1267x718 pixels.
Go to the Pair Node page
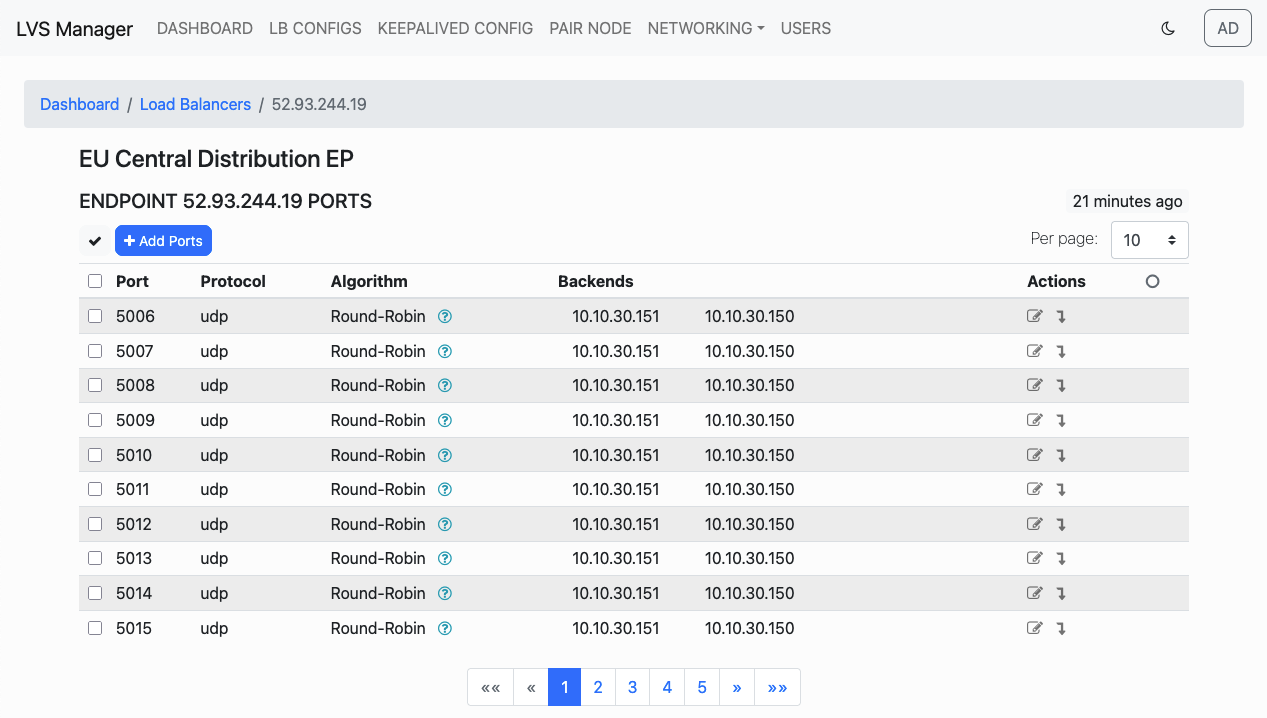[590, 28]
